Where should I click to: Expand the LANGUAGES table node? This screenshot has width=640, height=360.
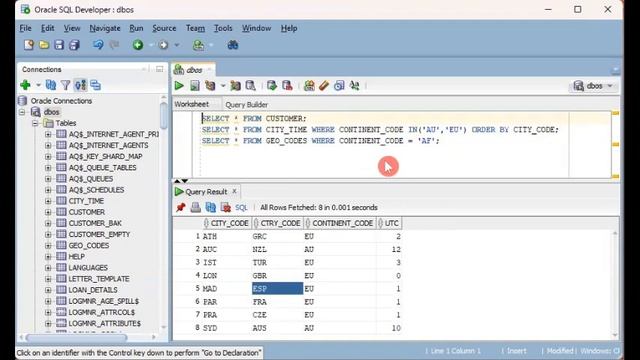(48, 268)
